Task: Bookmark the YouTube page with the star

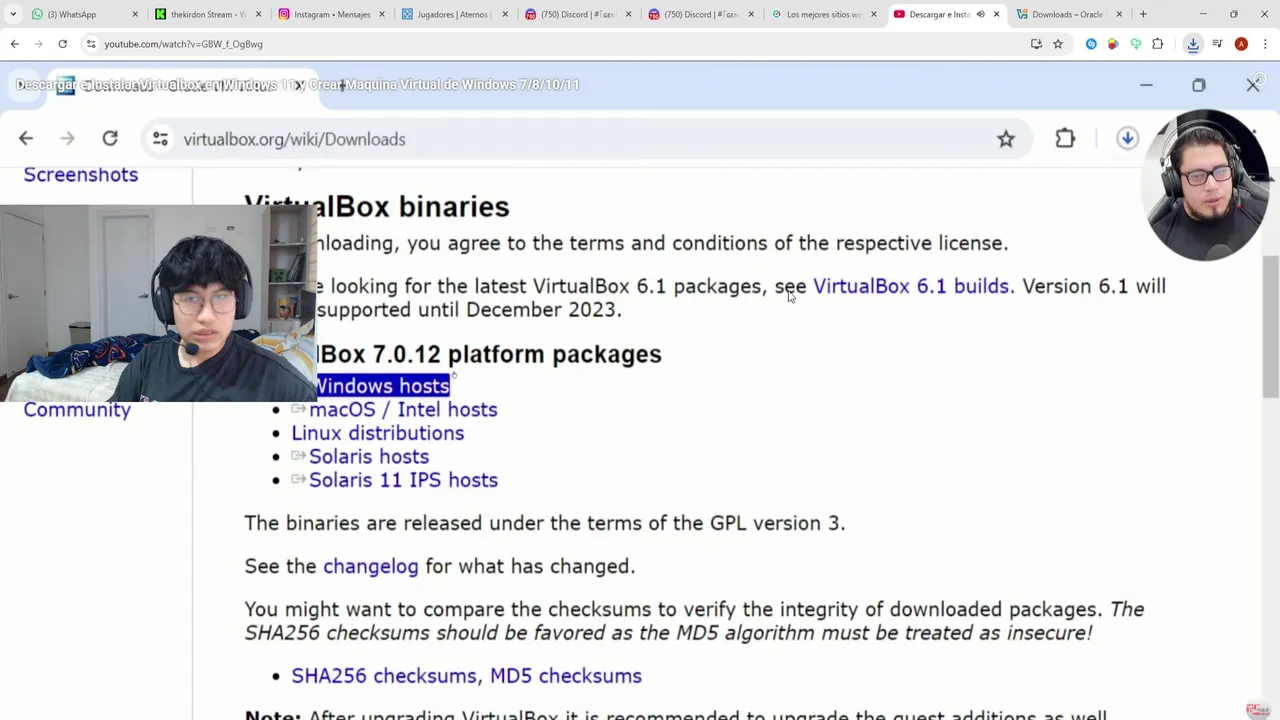Action: [1058, 44]
